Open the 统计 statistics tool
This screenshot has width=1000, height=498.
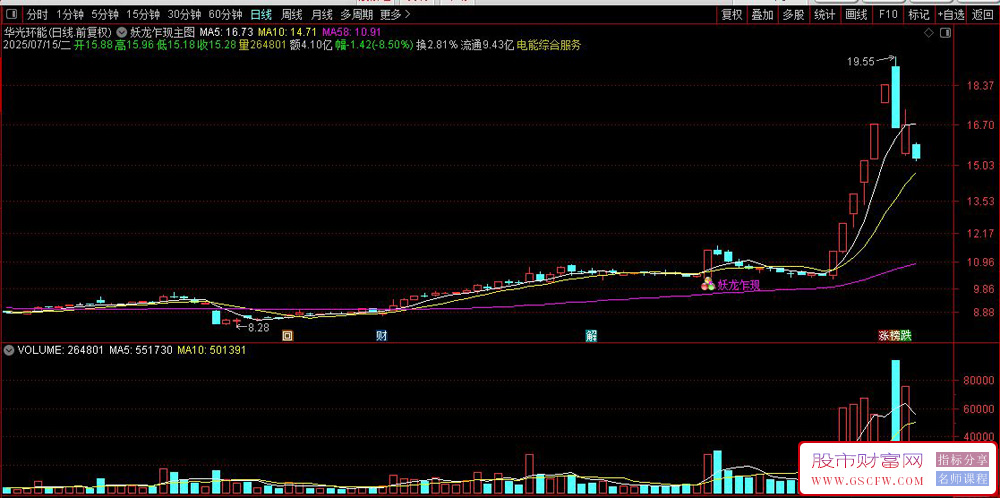(825, 14)
